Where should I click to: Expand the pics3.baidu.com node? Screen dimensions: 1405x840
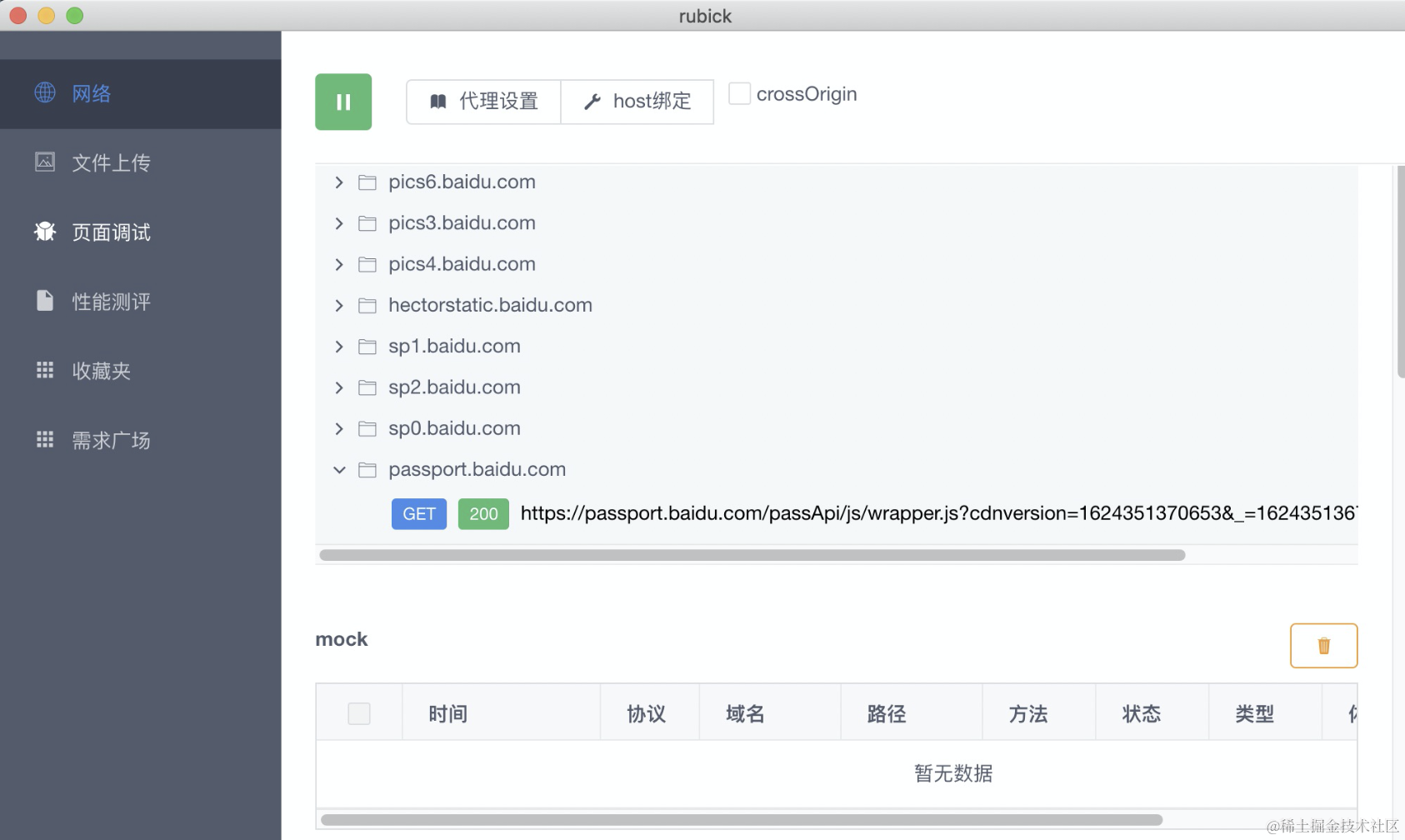339,223
